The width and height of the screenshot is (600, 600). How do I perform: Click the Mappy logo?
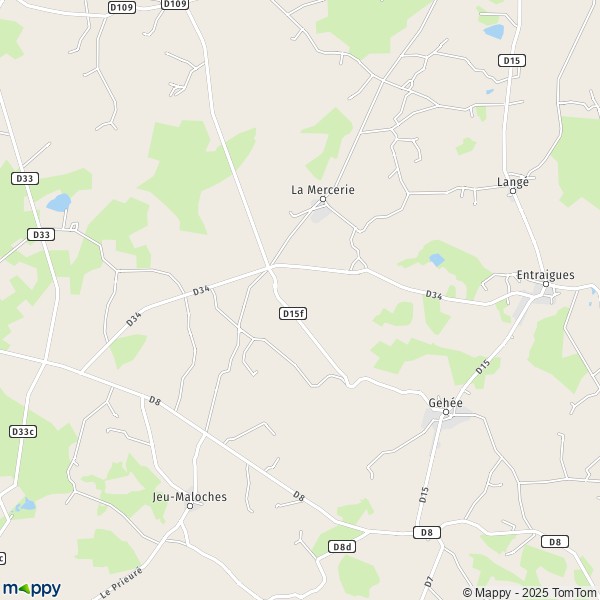[x=32, y=589]
